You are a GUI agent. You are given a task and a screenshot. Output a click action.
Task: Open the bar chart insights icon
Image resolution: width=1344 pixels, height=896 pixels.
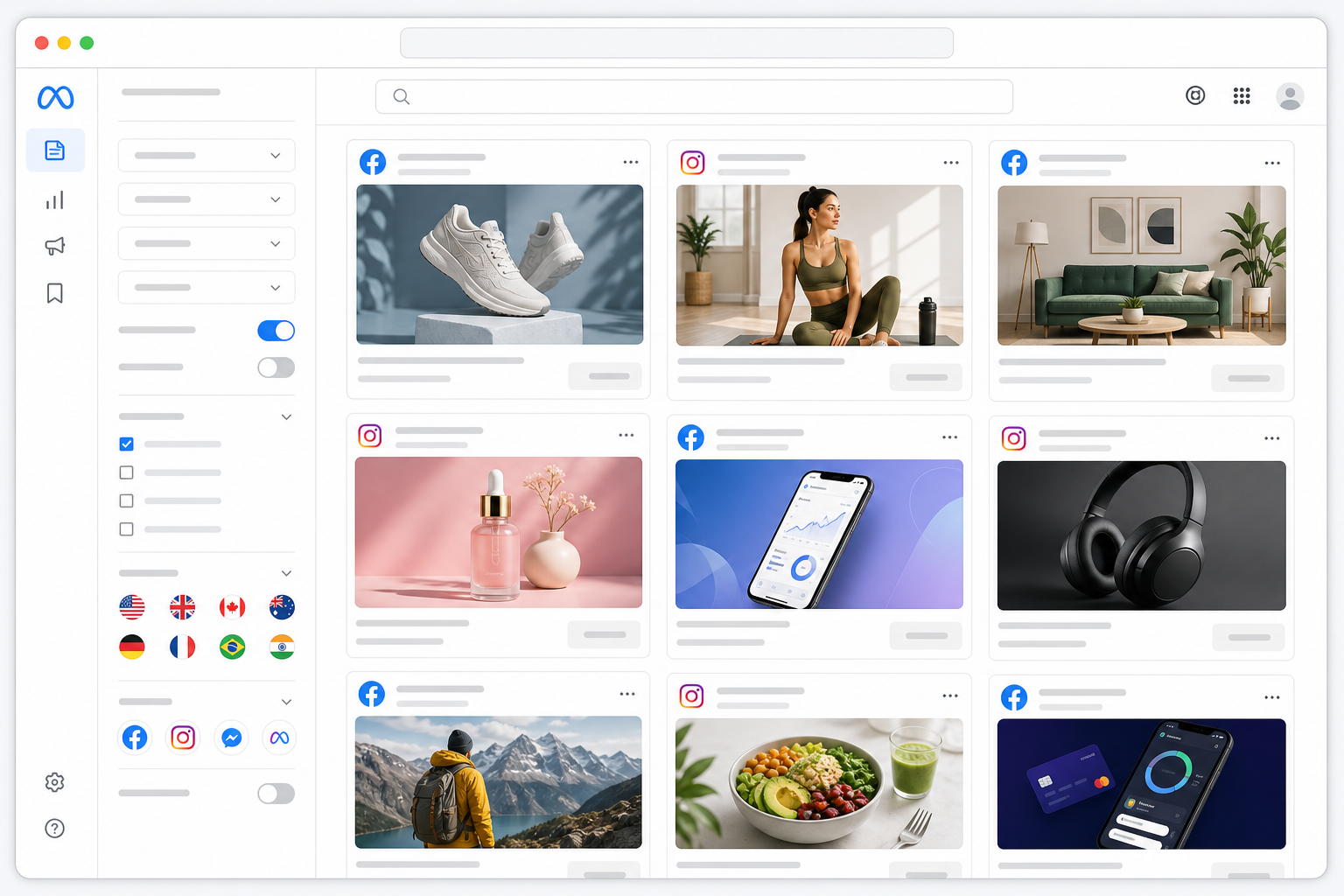pyautogui.click(x=55, y=200)
